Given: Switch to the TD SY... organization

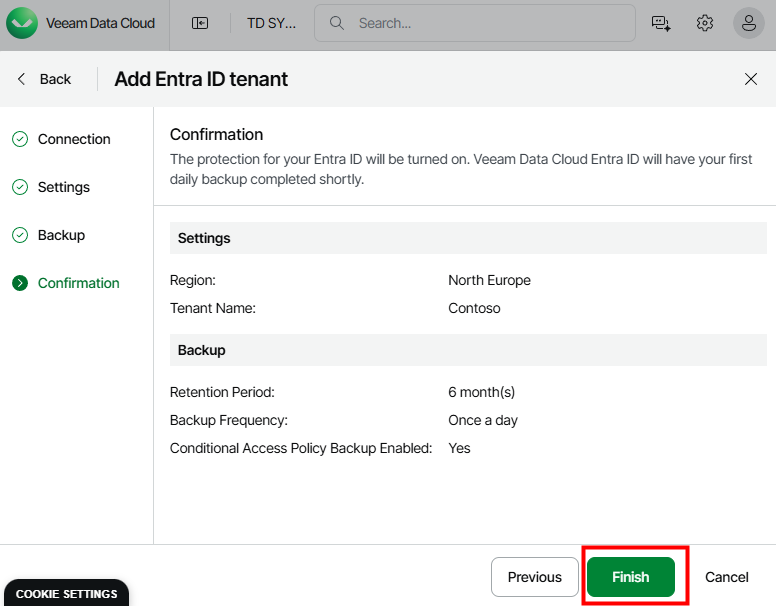Looking at the screenshot, I should (x=271, y=23).
